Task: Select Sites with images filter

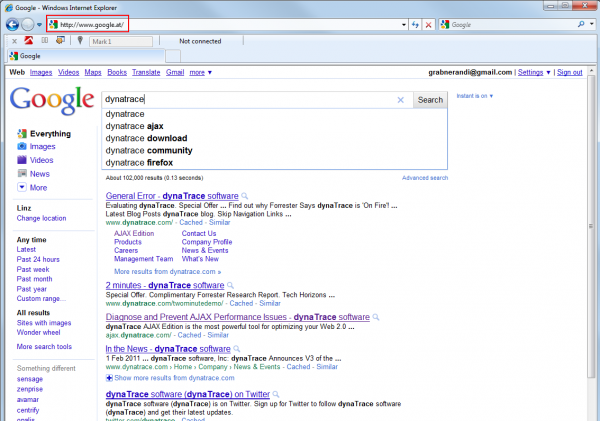Action: (44, 323)
